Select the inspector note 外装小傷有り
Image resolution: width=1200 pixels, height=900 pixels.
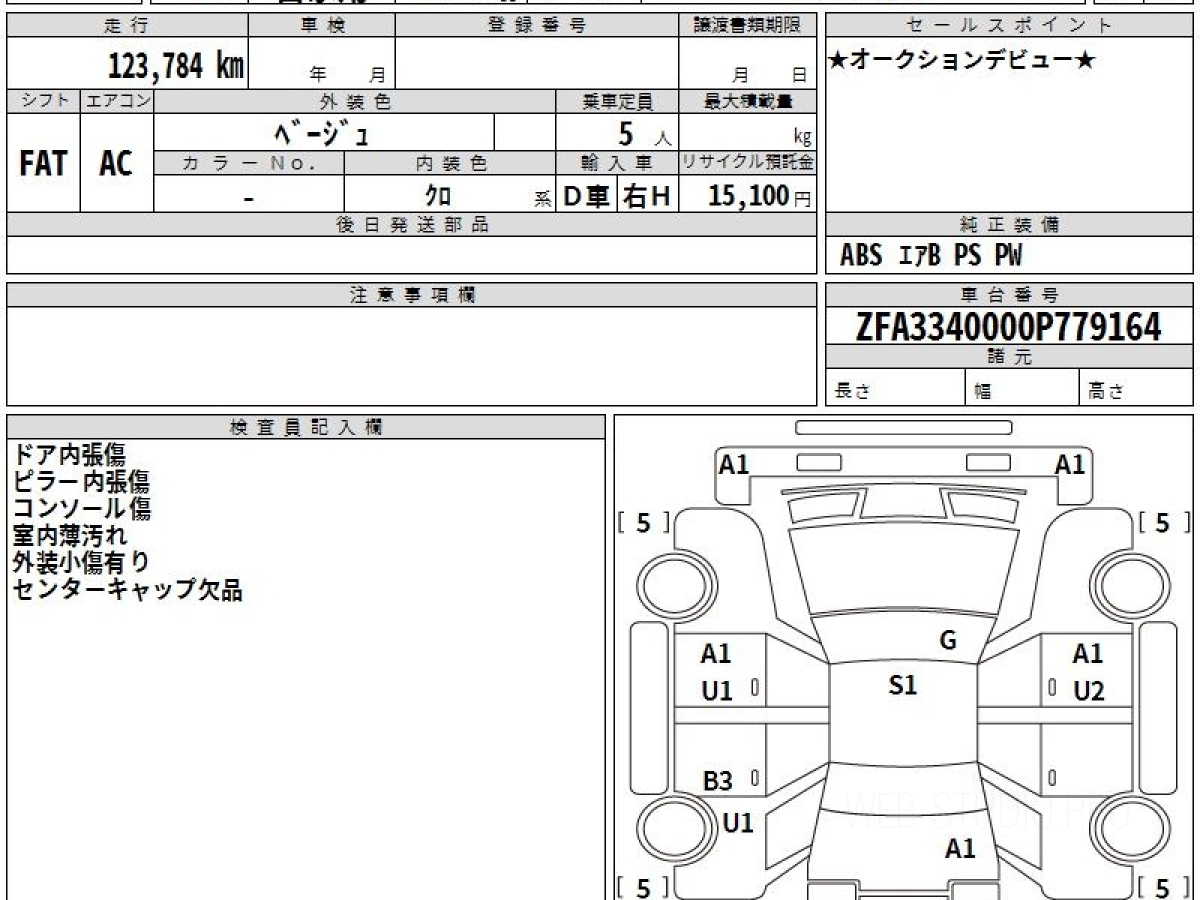pos(81,563)
